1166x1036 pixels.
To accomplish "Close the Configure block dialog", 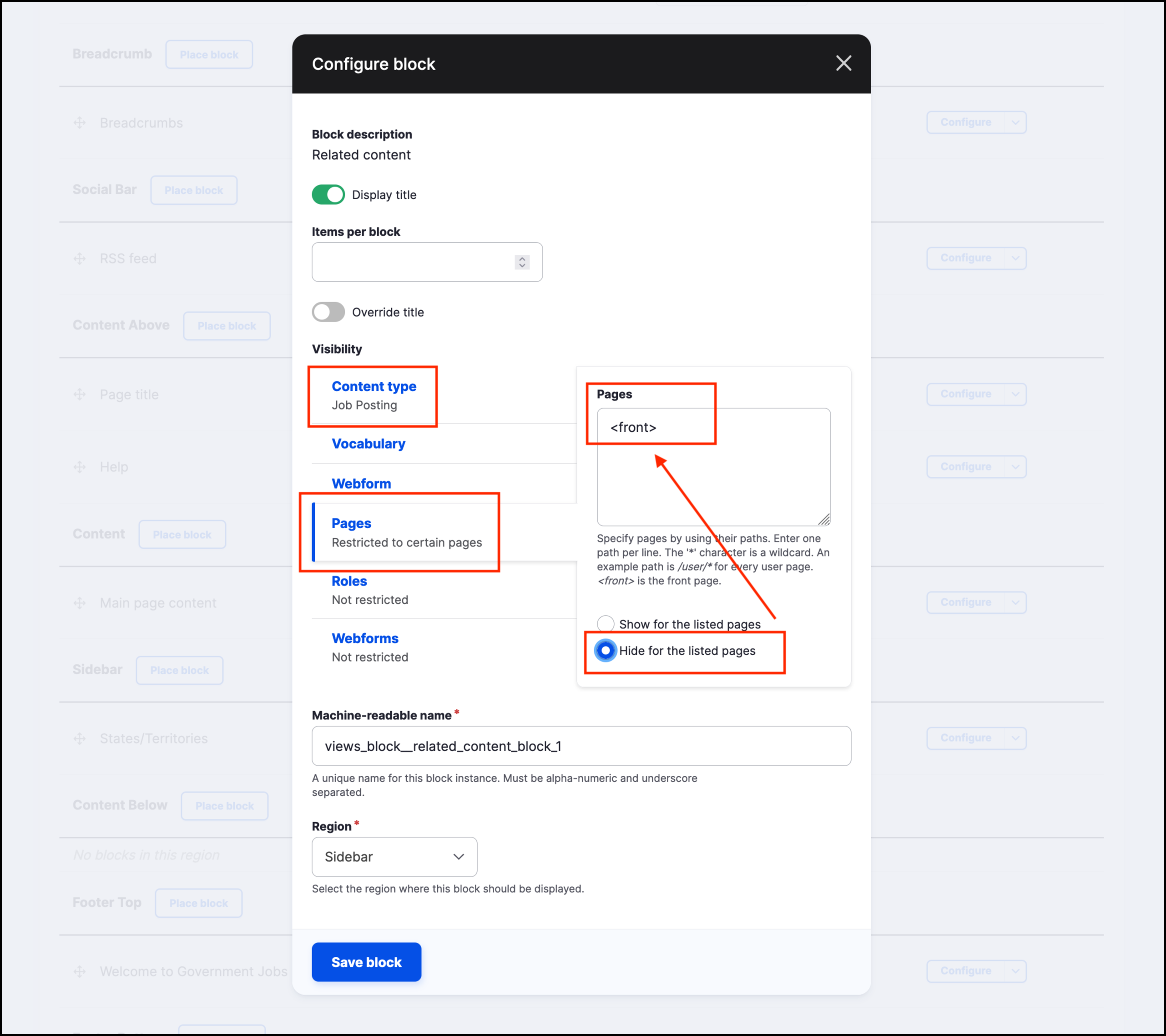I will 843,63.
